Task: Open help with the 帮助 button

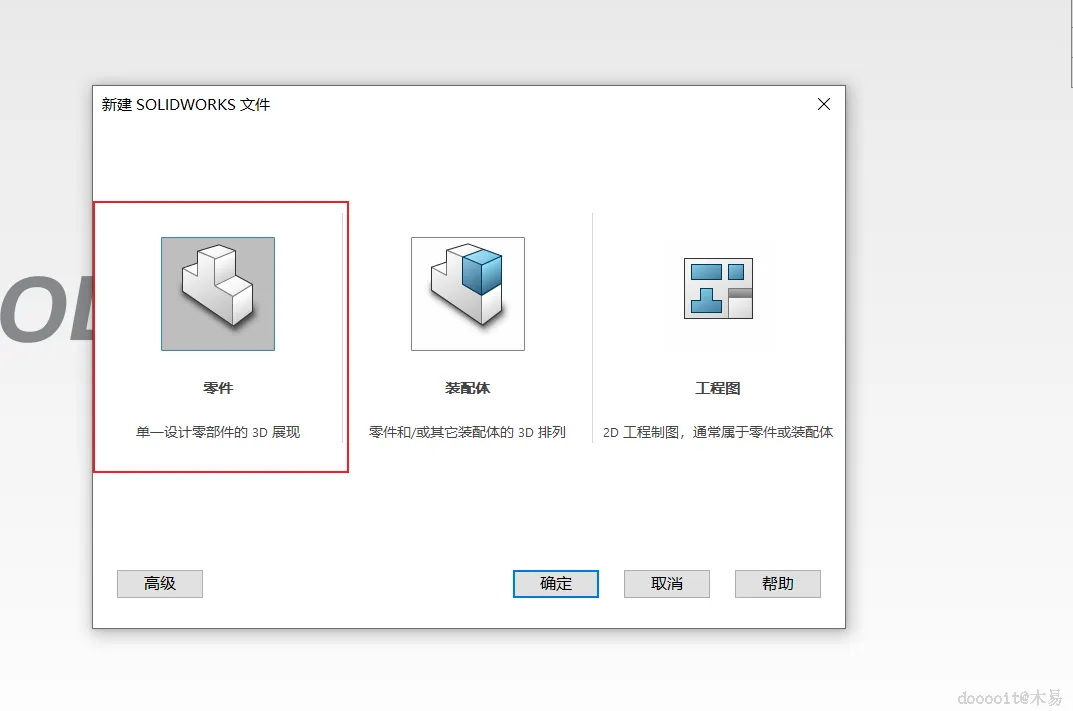Action: coord(777,584)
